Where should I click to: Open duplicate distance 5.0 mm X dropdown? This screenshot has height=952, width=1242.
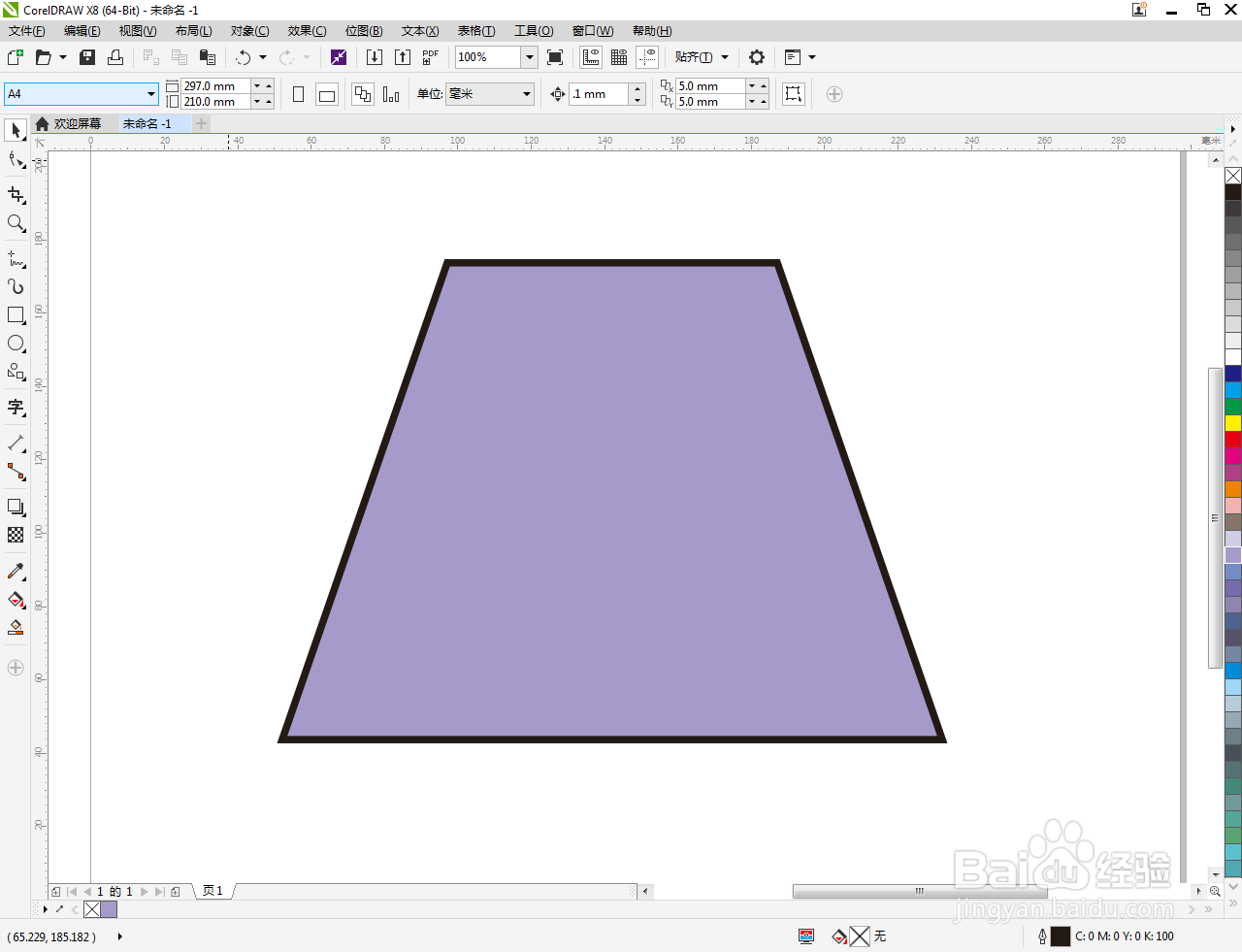click(x=752, y=86)
